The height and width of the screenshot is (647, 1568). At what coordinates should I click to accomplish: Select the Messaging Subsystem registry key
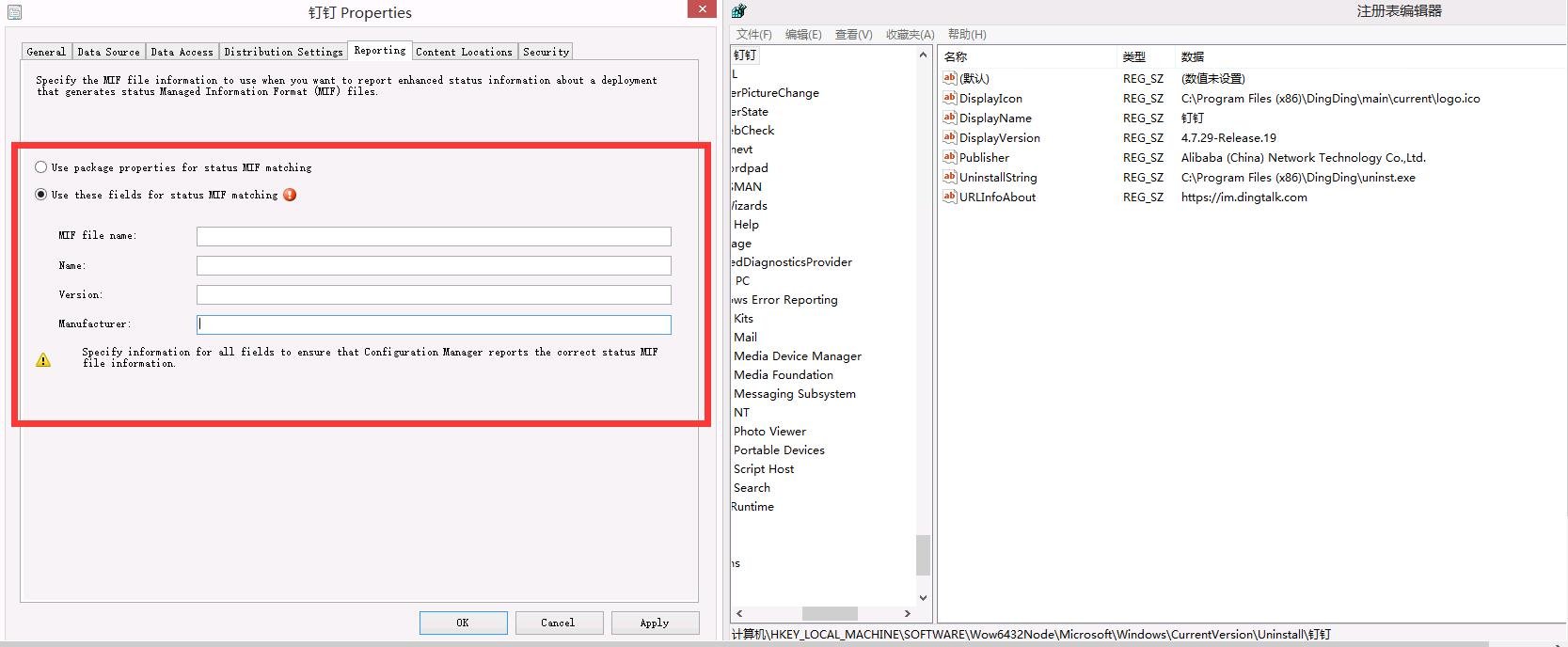[795, 394]
